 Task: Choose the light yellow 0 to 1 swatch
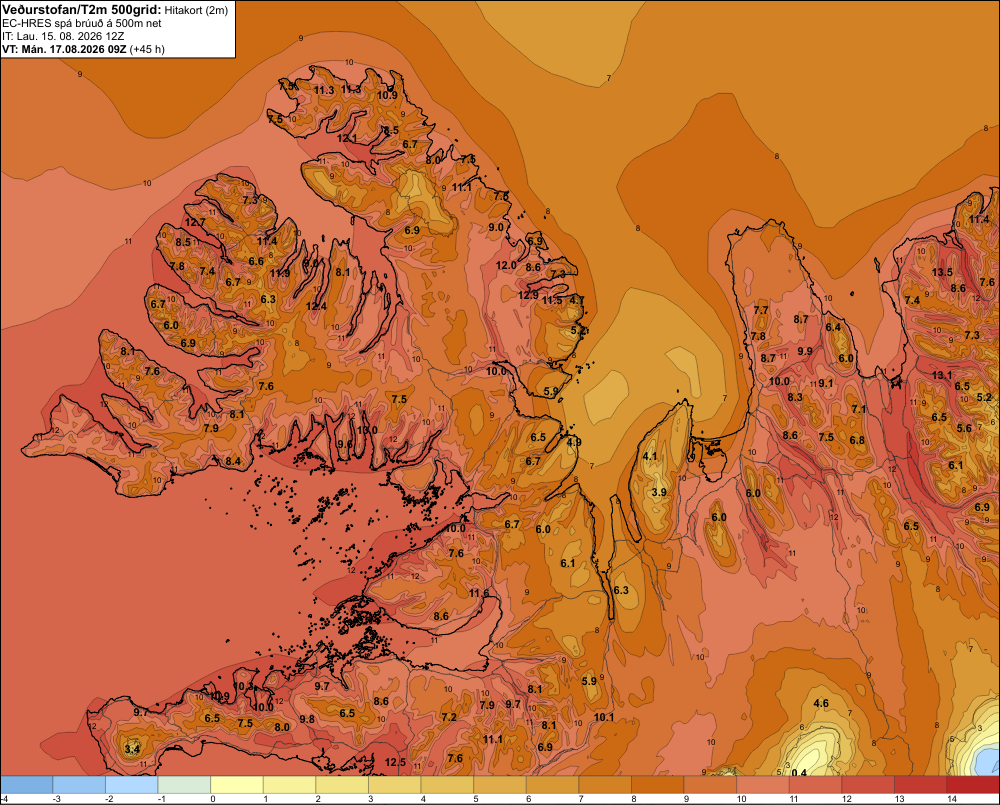tap(237, 785)
